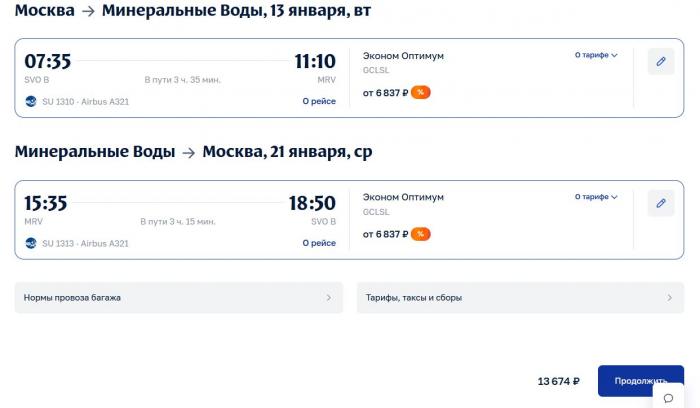Open "Тарифы, таксы и сборы" section

click(x=520, y=297)
